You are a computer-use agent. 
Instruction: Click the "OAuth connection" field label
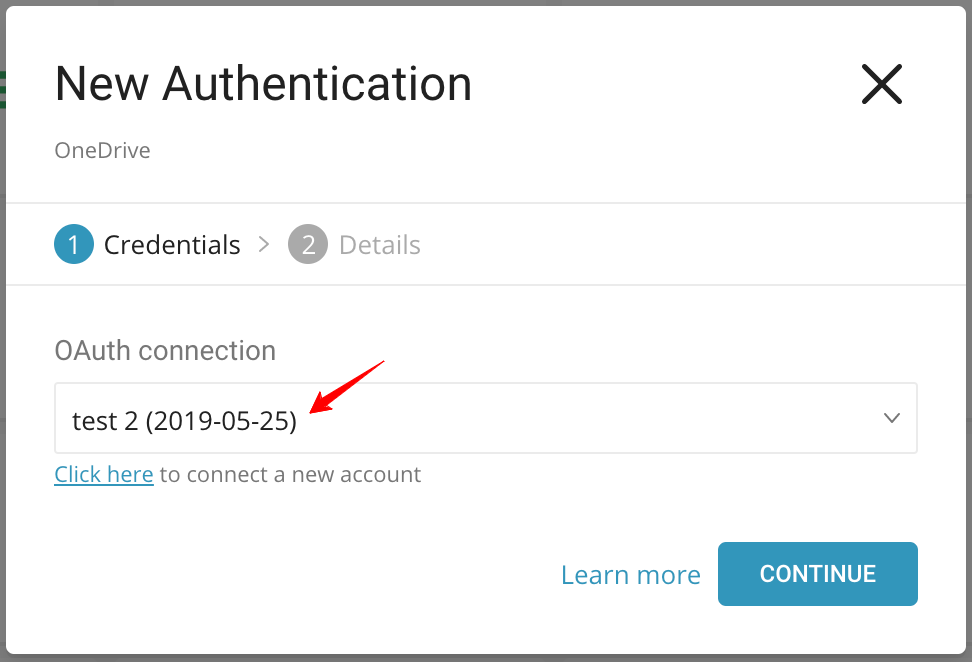165,351
